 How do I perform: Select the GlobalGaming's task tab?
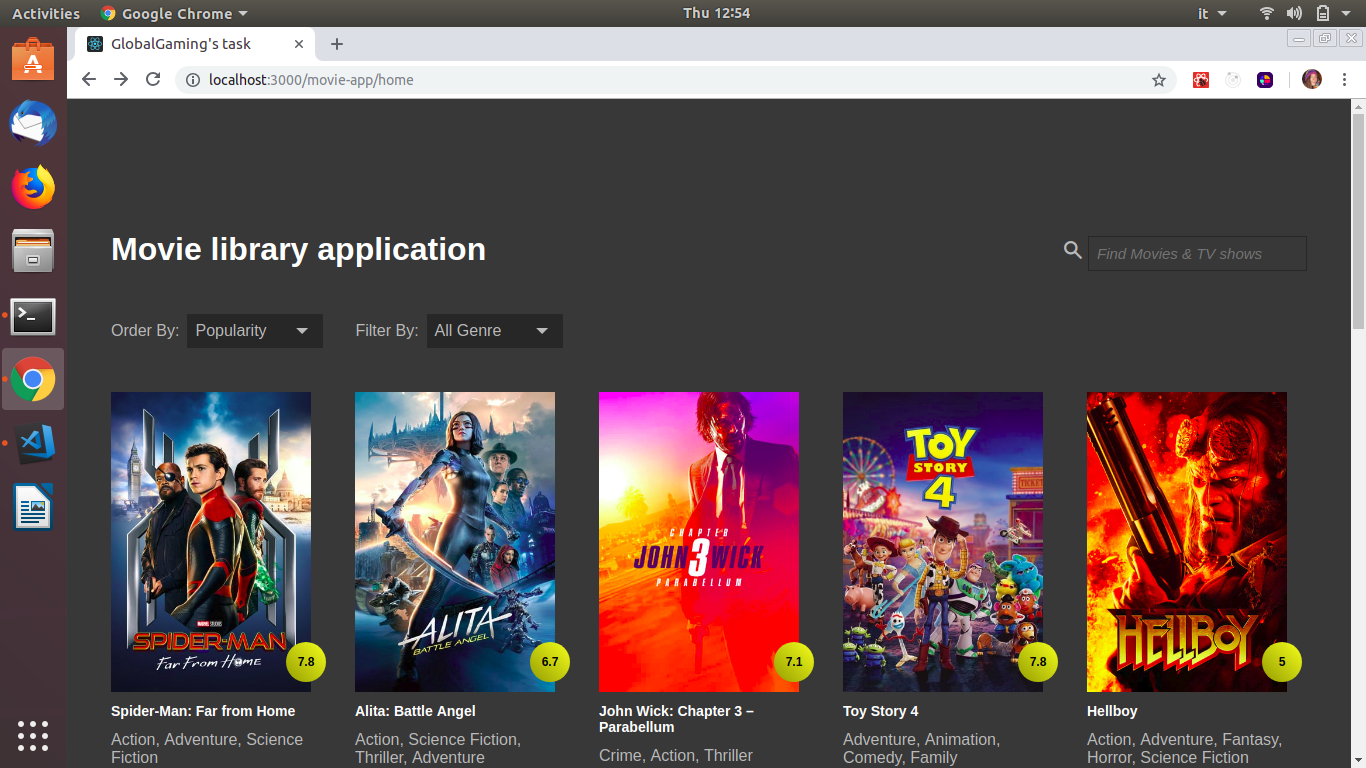(x=190, y=44)
